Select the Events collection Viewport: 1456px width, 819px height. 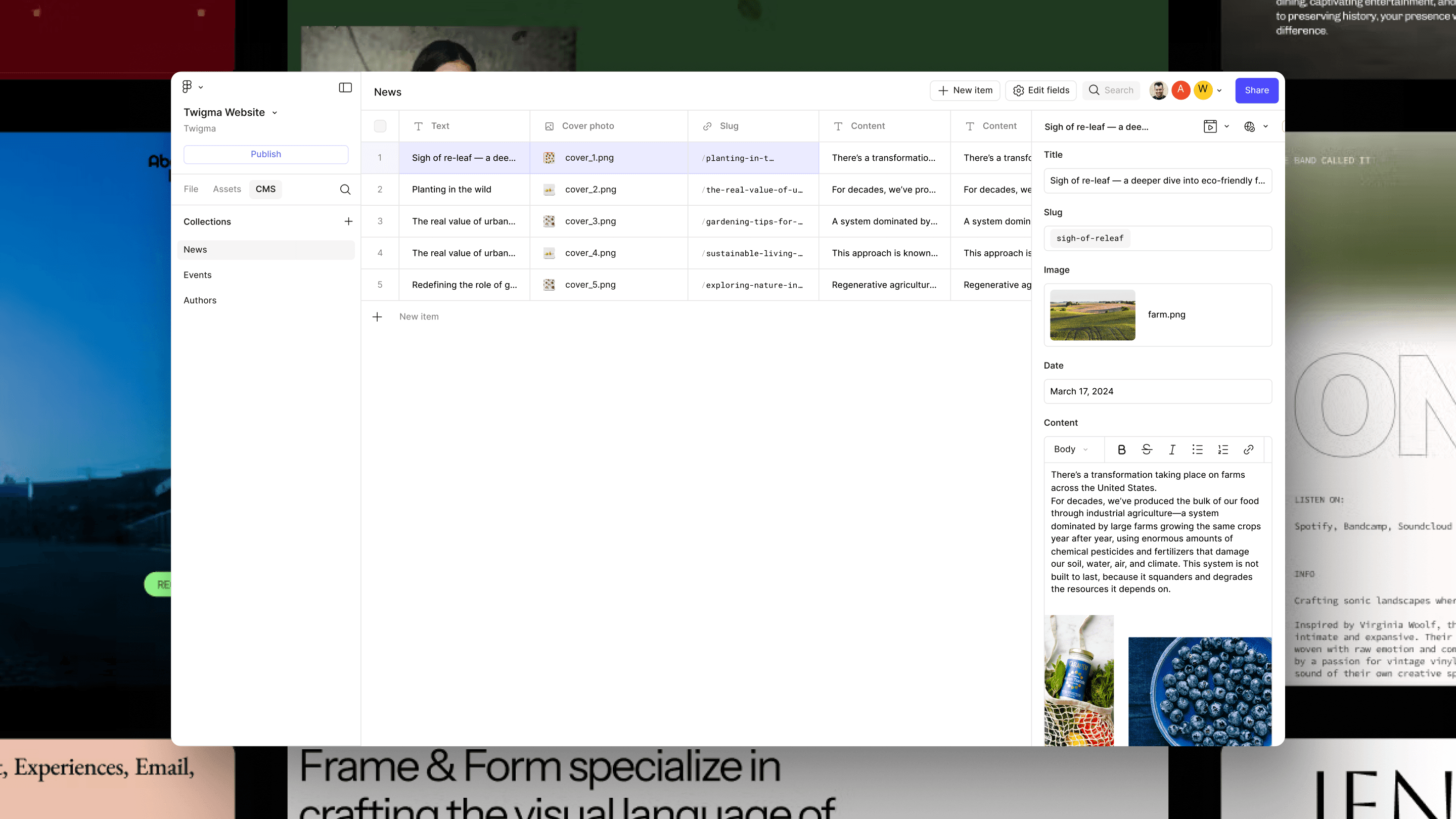tap(265, 275)
